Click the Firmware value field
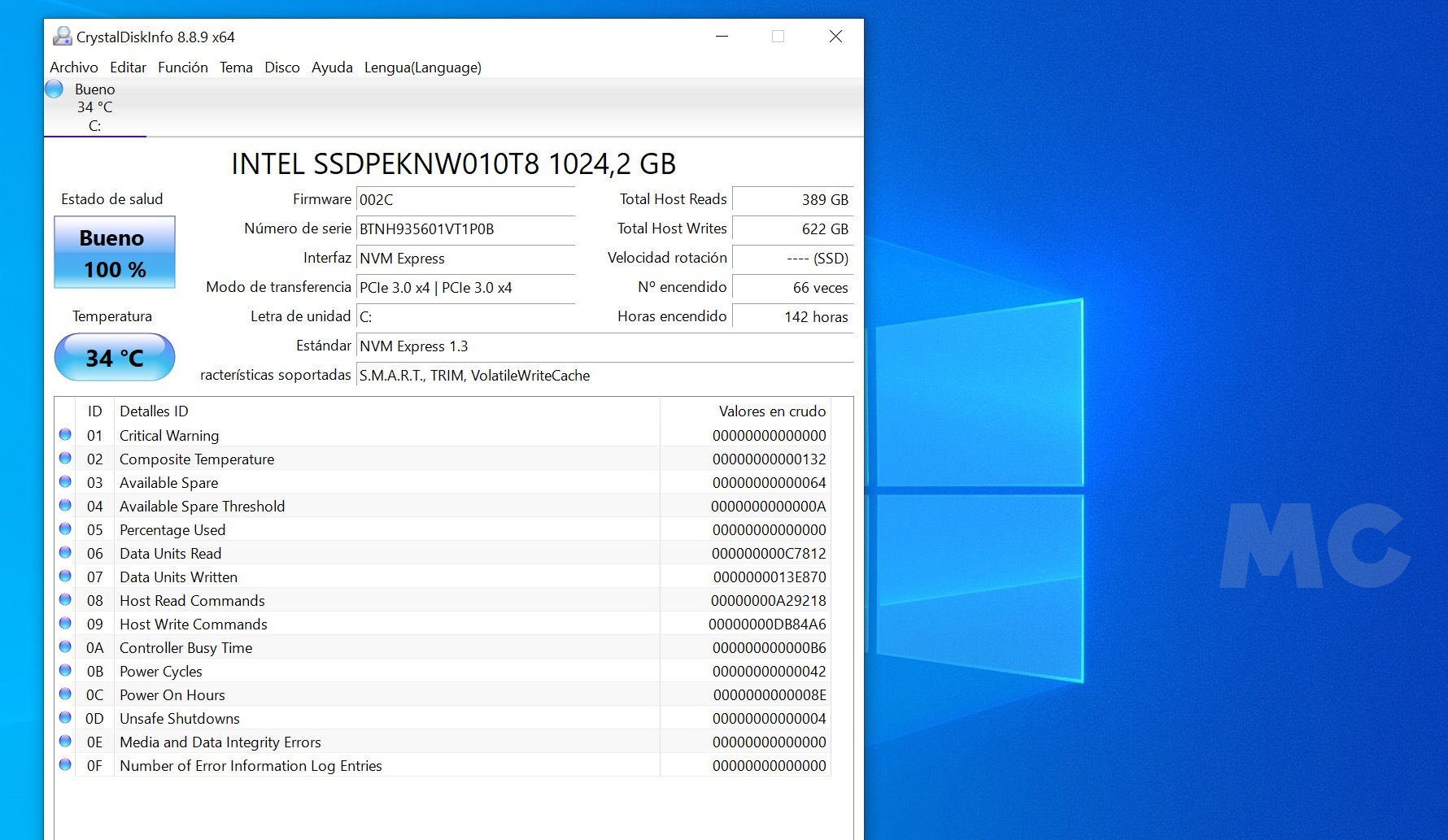Image resolution: width=1448 pixels, height=840 pixels. click(465, 200)
